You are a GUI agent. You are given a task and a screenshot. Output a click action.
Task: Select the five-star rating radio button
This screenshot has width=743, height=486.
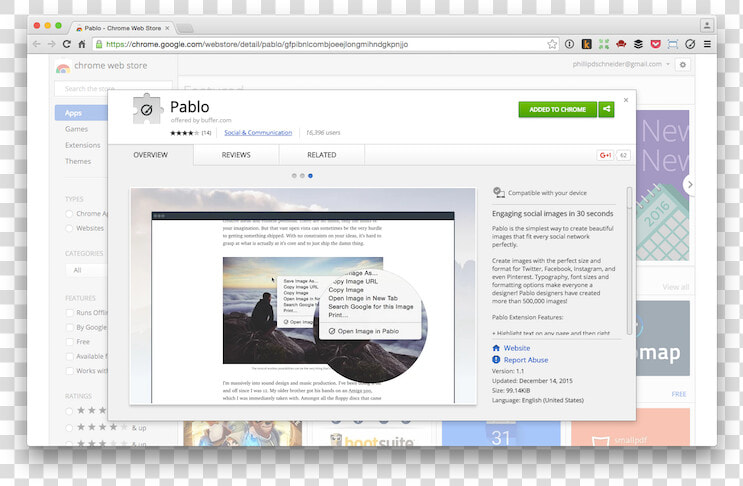pyautogui.click(x=69, y=411)
